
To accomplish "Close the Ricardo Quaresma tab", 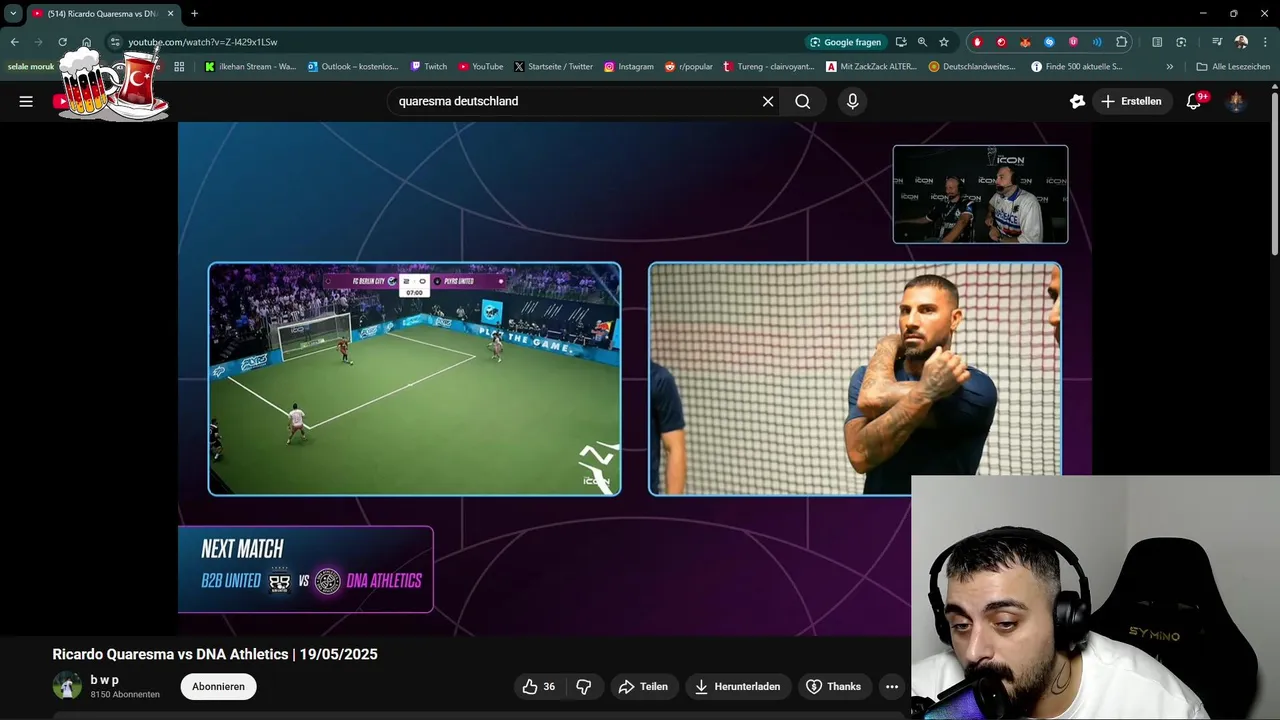I will [170, 14].
